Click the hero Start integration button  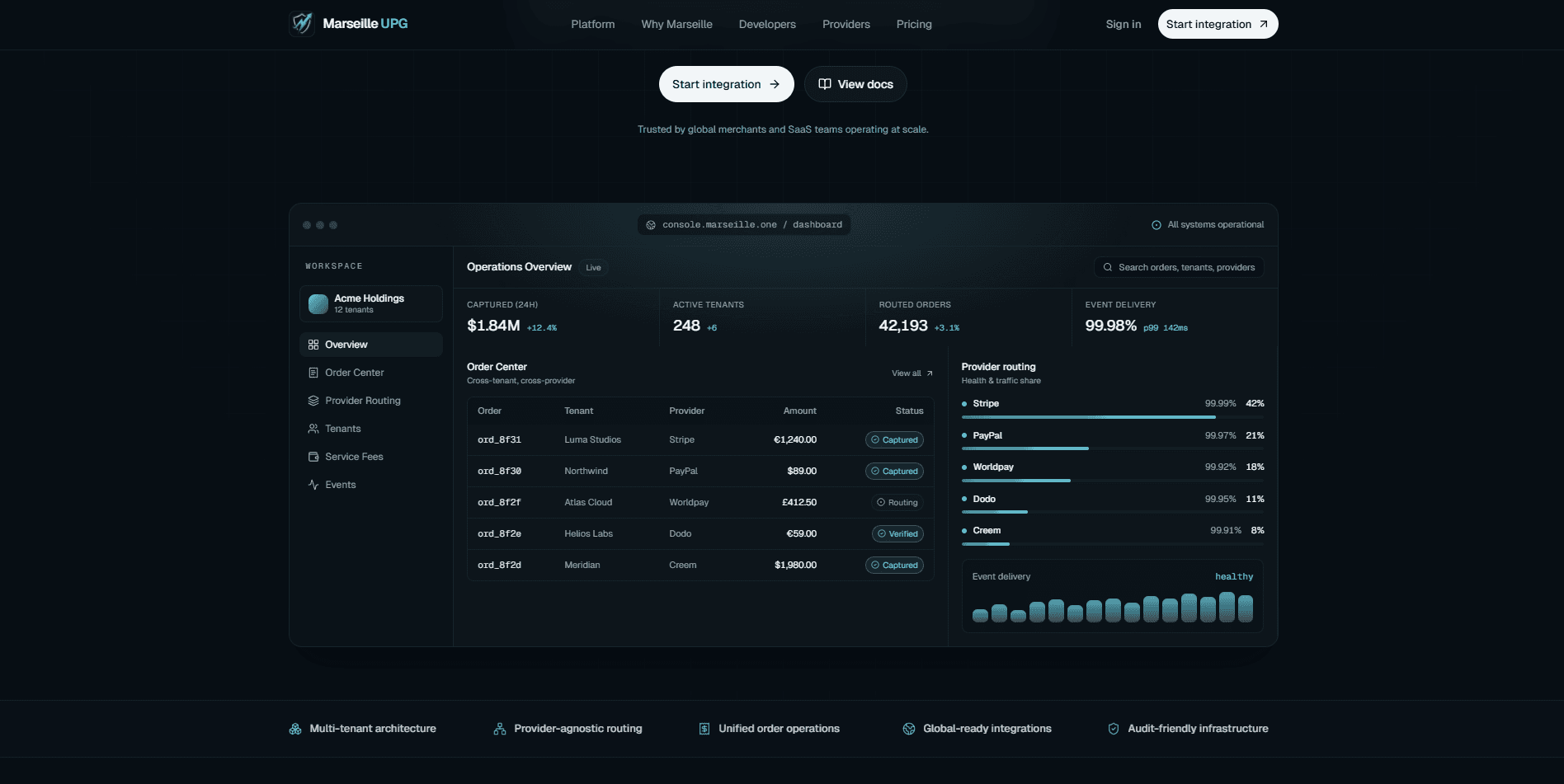pyautogui.click(x=726, y=84)
